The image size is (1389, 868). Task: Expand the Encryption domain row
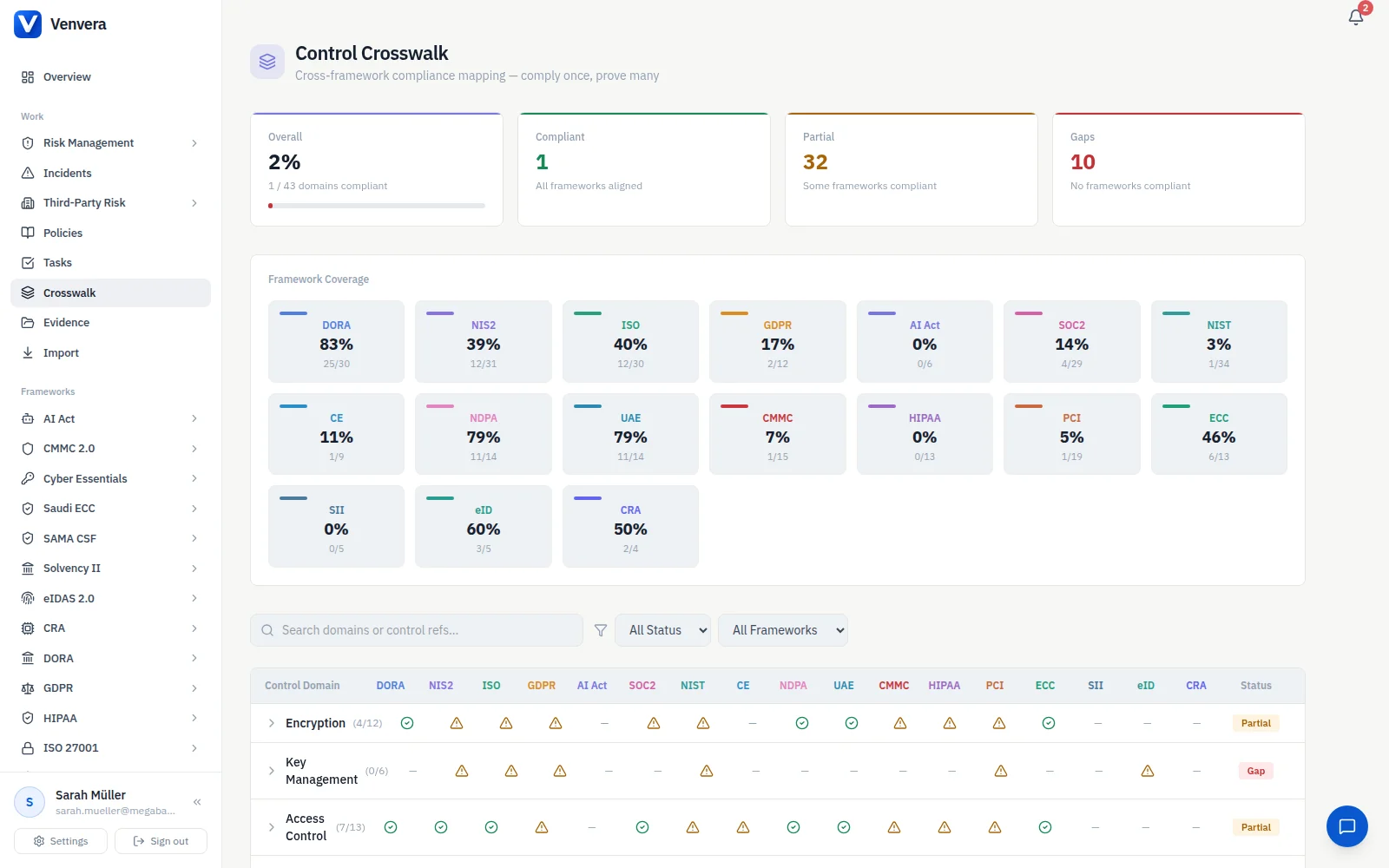pos(272,723)
